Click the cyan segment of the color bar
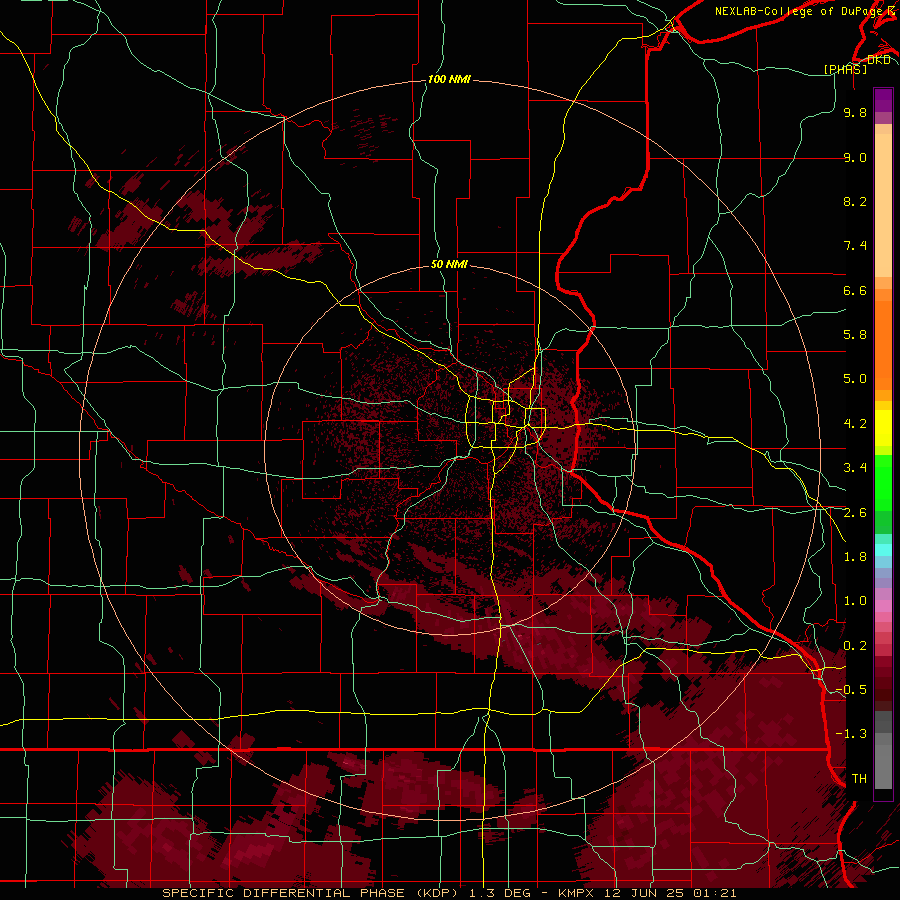Image resolution: width=900 pixels, height=900 pixels. (883, 549)
